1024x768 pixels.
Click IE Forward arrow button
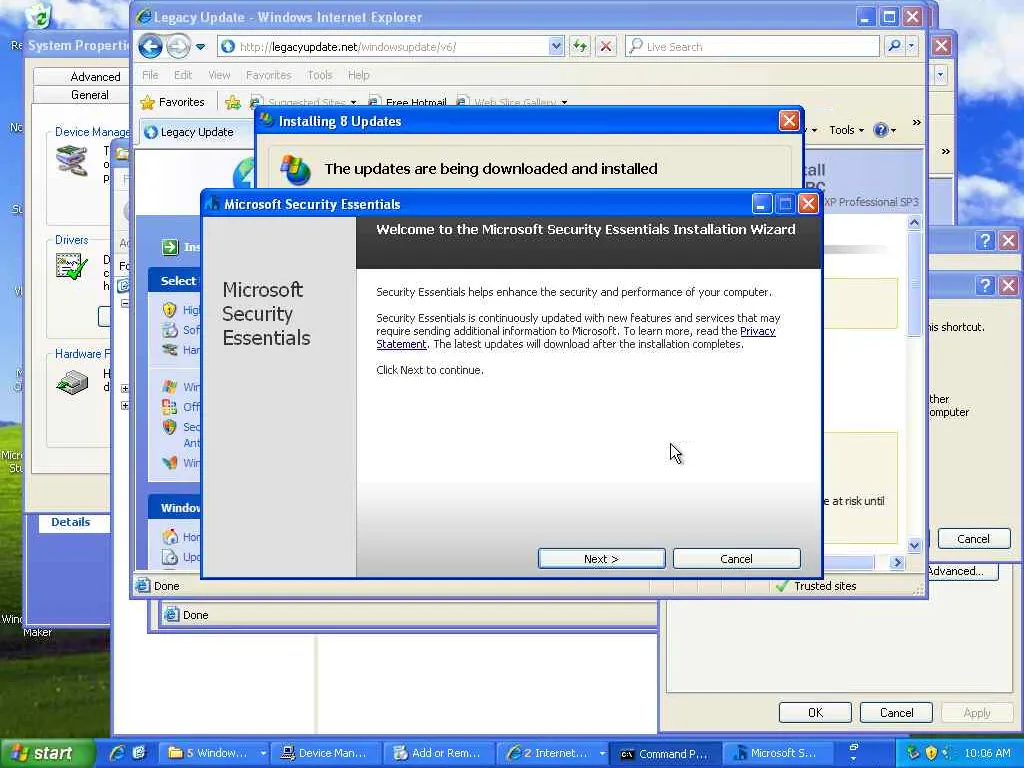pos(178,46)
